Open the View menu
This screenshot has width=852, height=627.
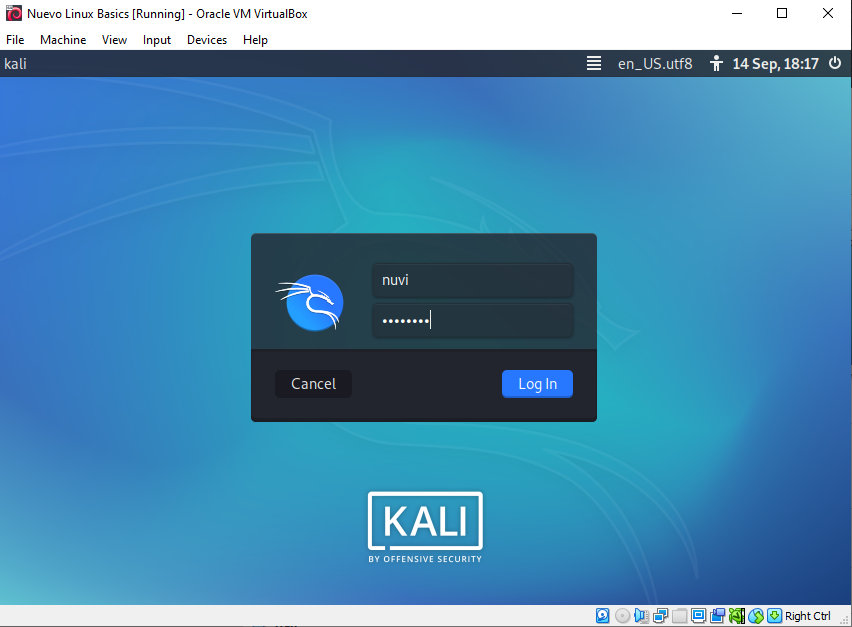coord(114,40)
